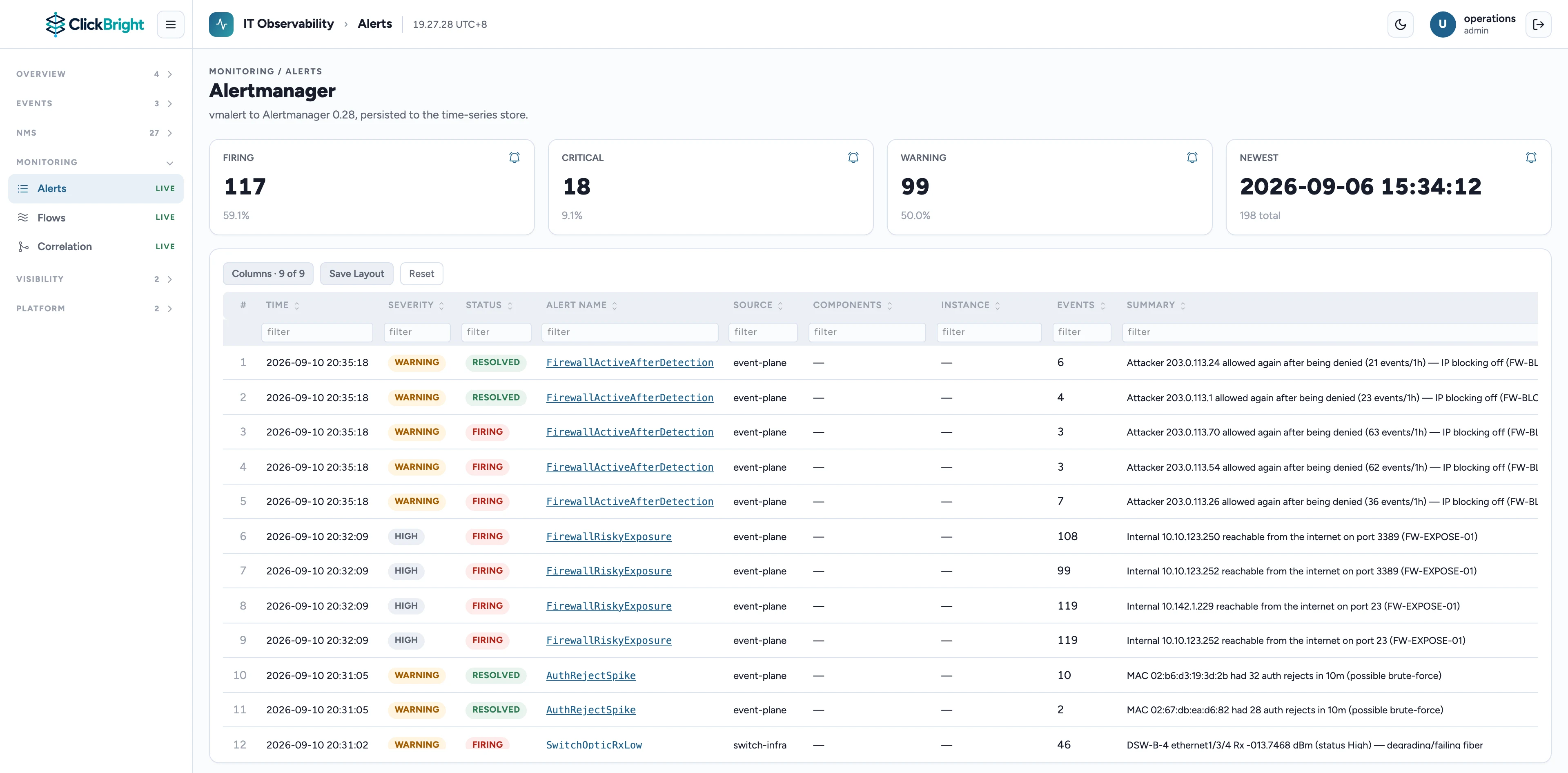Open the Flows menu item

tap(96, 217)
